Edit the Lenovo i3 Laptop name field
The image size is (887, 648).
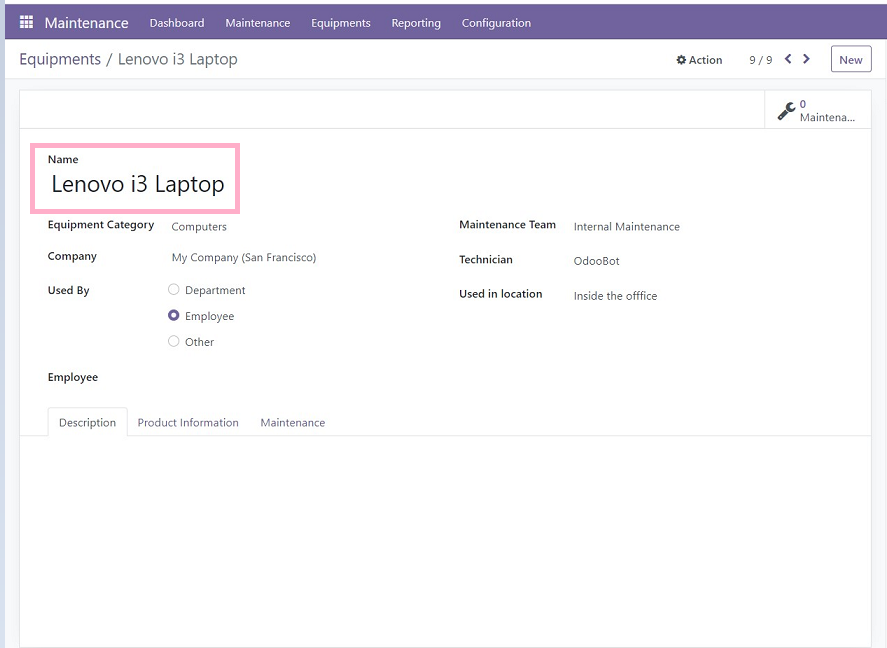coord(138,184)
